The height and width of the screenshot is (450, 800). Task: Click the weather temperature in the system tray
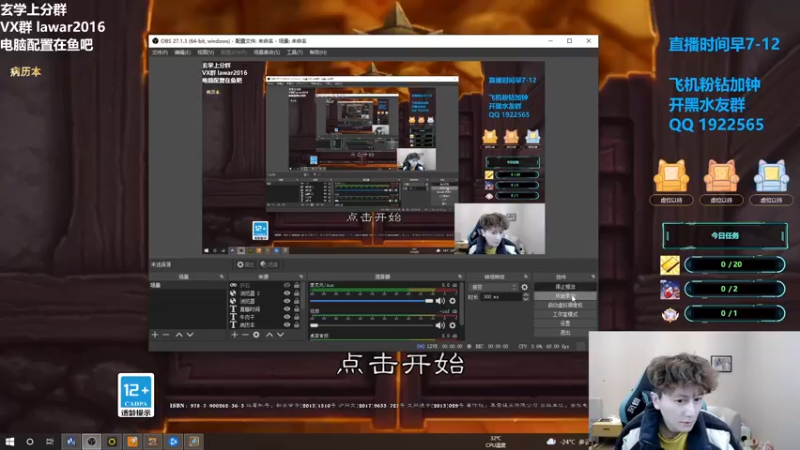(567, 441)
